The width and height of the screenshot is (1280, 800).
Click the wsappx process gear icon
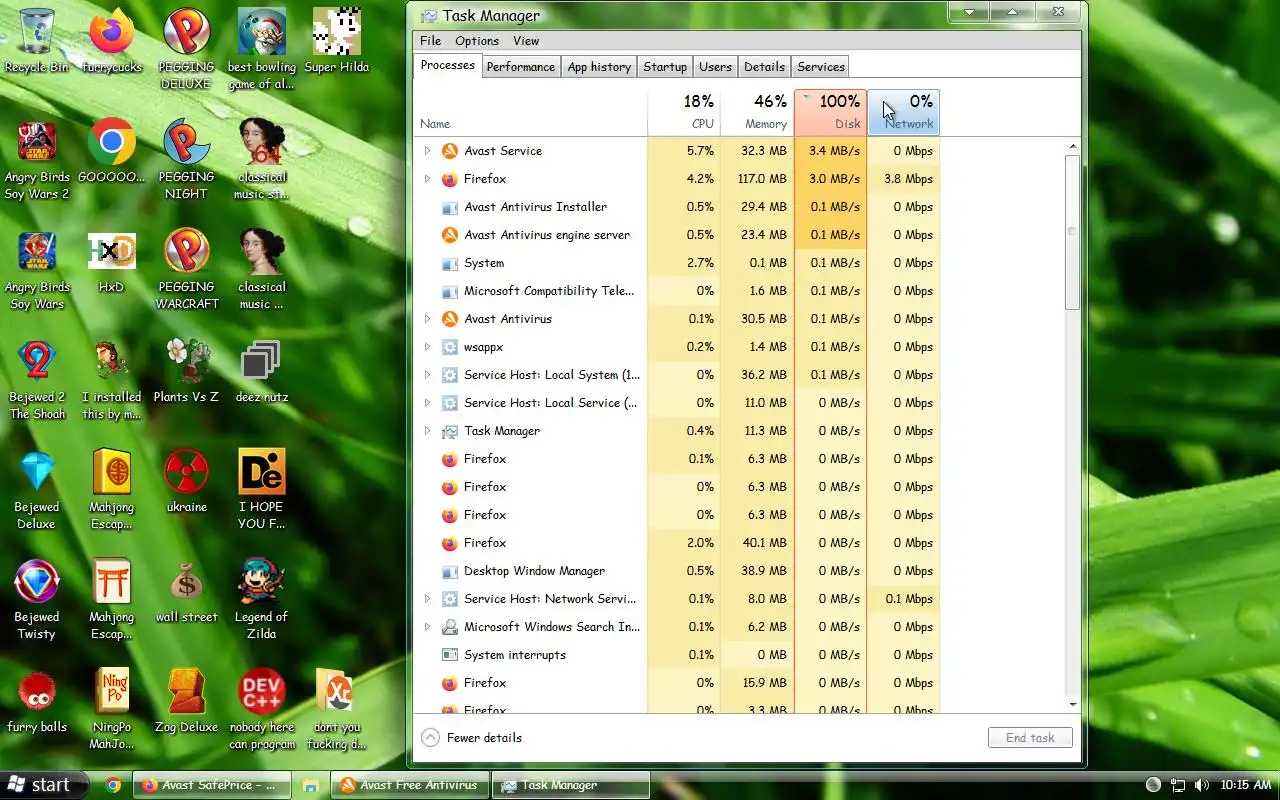pos(450,347)
